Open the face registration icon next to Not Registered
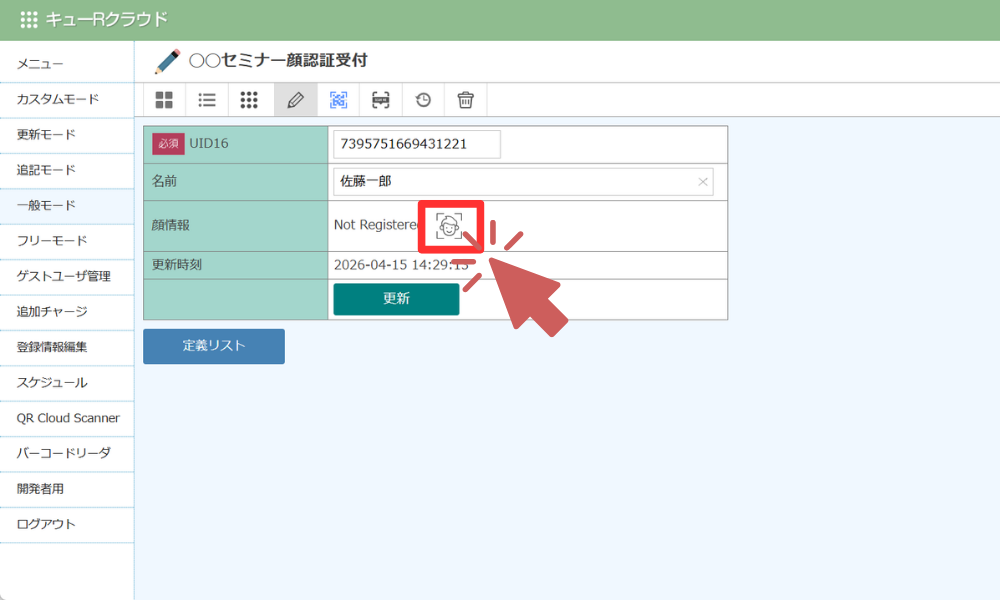1000x600 pixels. pyautogui.click(x=451, y=226)
